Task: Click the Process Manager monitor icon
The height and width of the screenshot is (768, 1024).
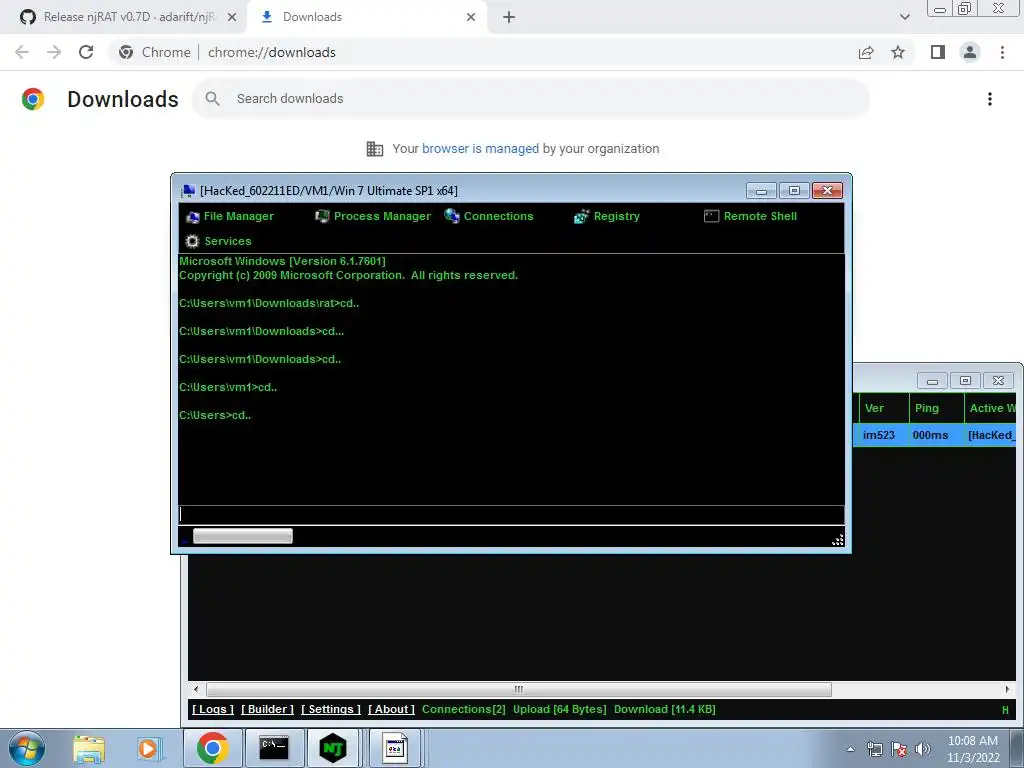Action: (322, 216)
